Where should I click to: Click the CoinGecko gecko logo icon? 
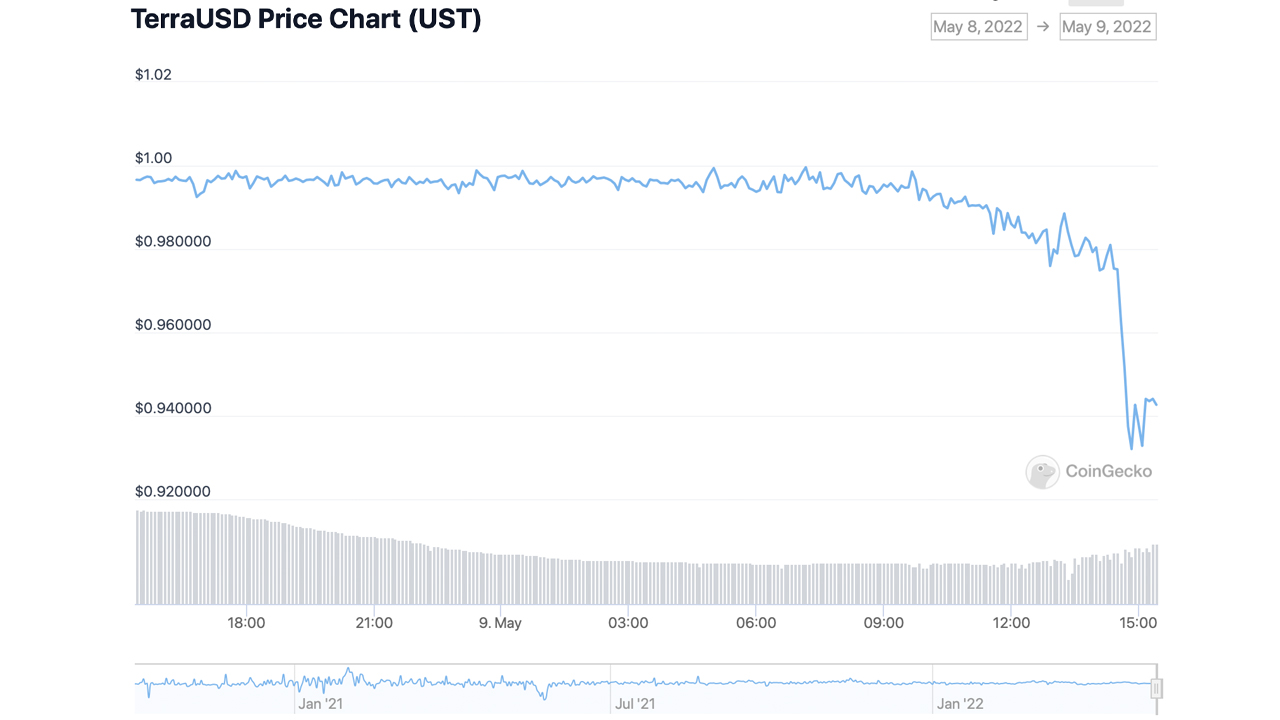pos(1042,471)
